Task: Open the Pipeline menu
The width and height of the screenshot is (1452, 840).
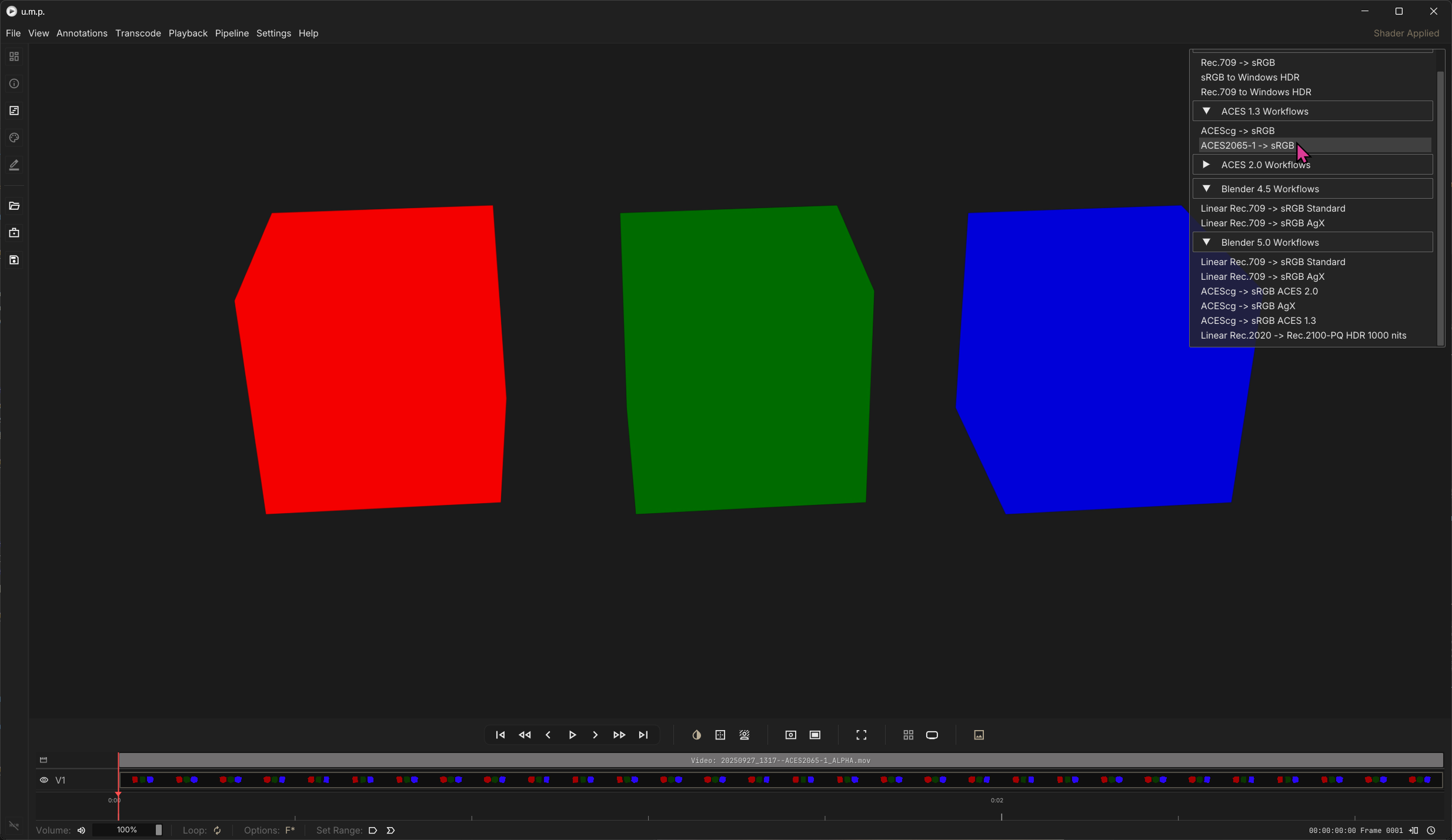Action: coord(232,34)
